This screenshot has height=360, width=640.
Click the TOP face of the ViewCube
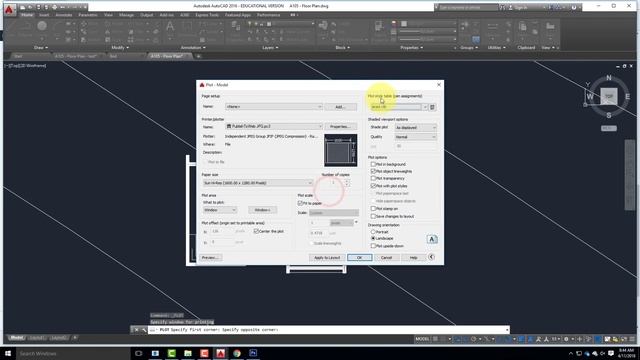point(609,96)
